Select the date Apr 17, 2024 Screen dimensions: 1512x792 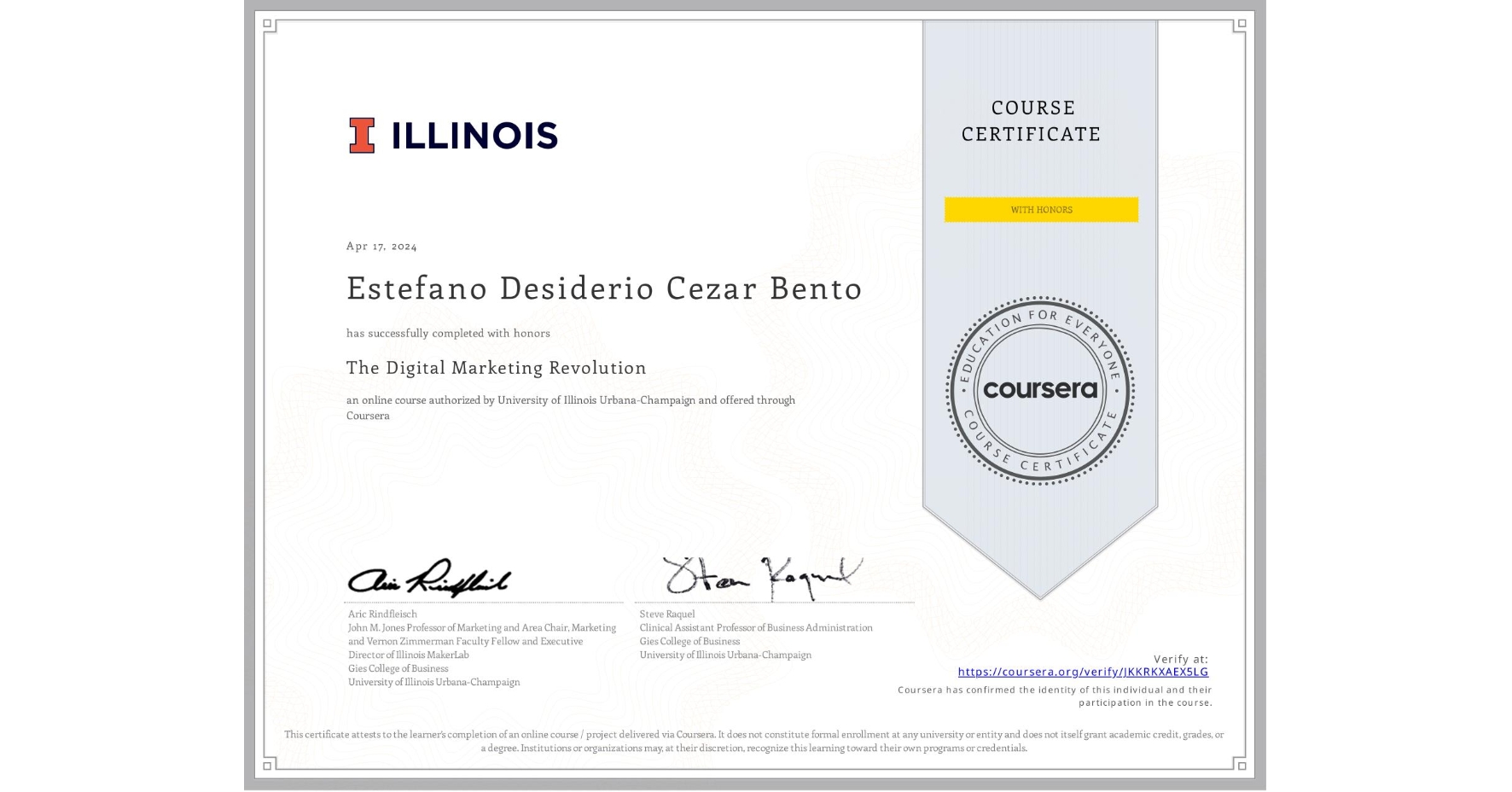(381, 246)
